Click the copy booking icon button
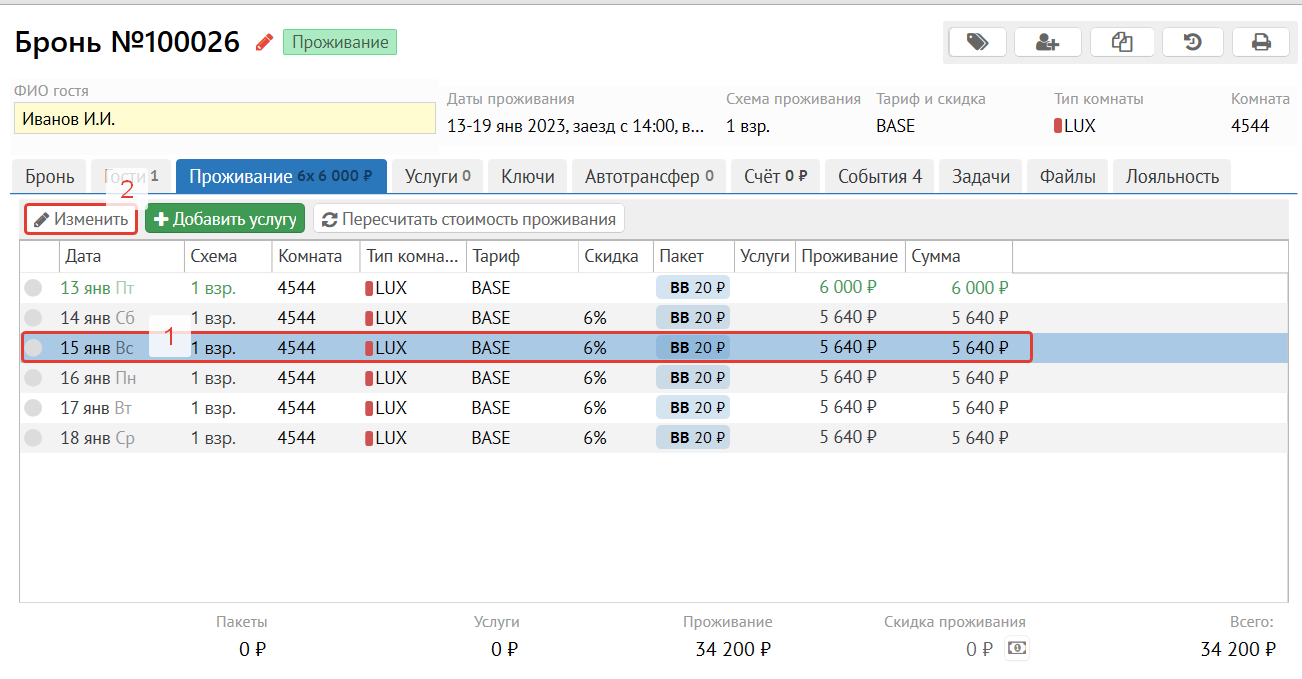This screenshot has height=679, width=1302. tap(1120, 42)
